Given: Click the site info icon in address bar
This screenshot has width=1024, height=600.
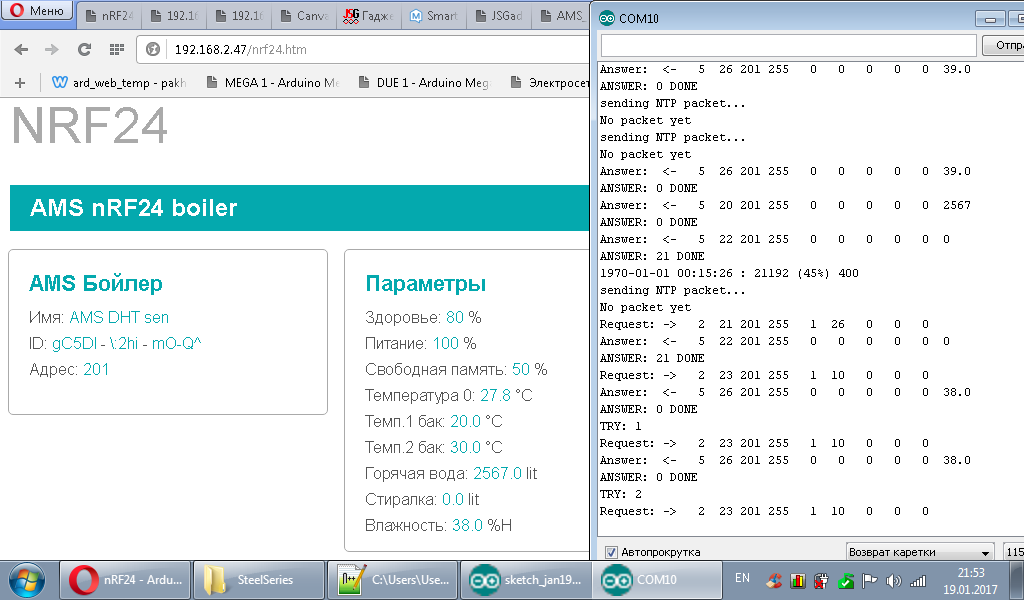Looking at the screenshot, I should [153, 50].
